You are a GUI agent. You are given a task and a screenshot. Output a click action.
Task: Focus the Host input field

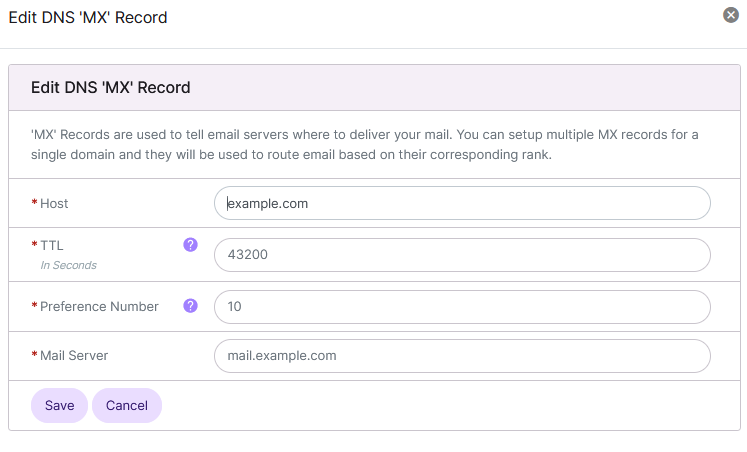pyautogui.click(x=462, y=203)
